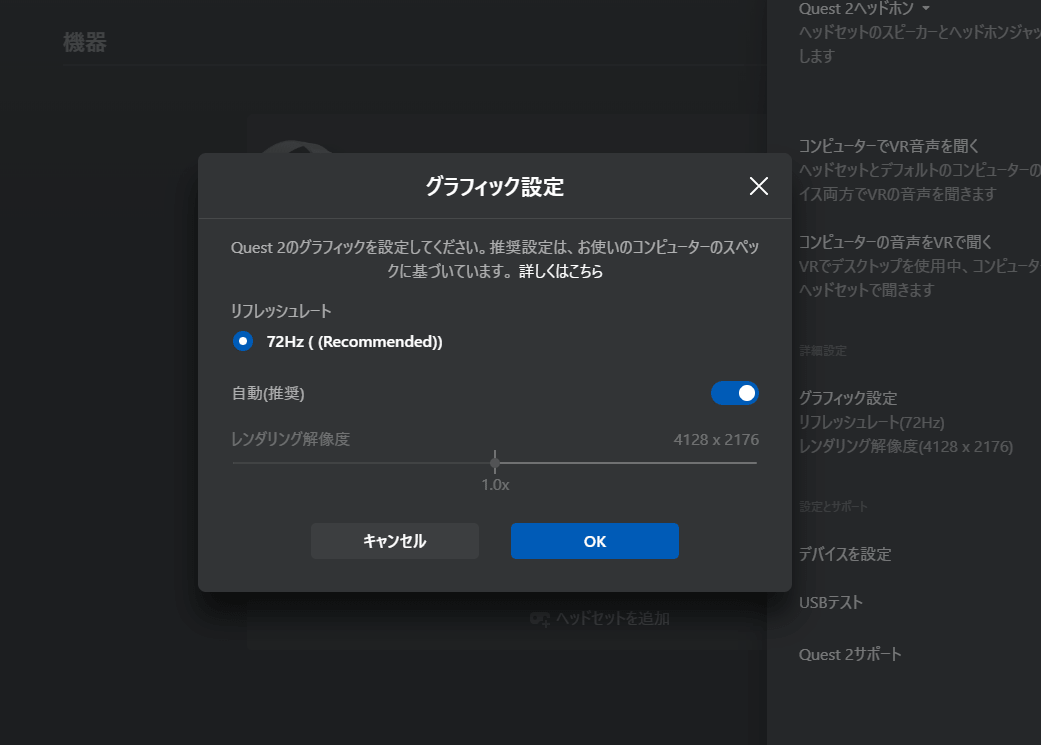1041x745 pixels.
Task: Click the 機器 page heading
Action: [84, 42]
